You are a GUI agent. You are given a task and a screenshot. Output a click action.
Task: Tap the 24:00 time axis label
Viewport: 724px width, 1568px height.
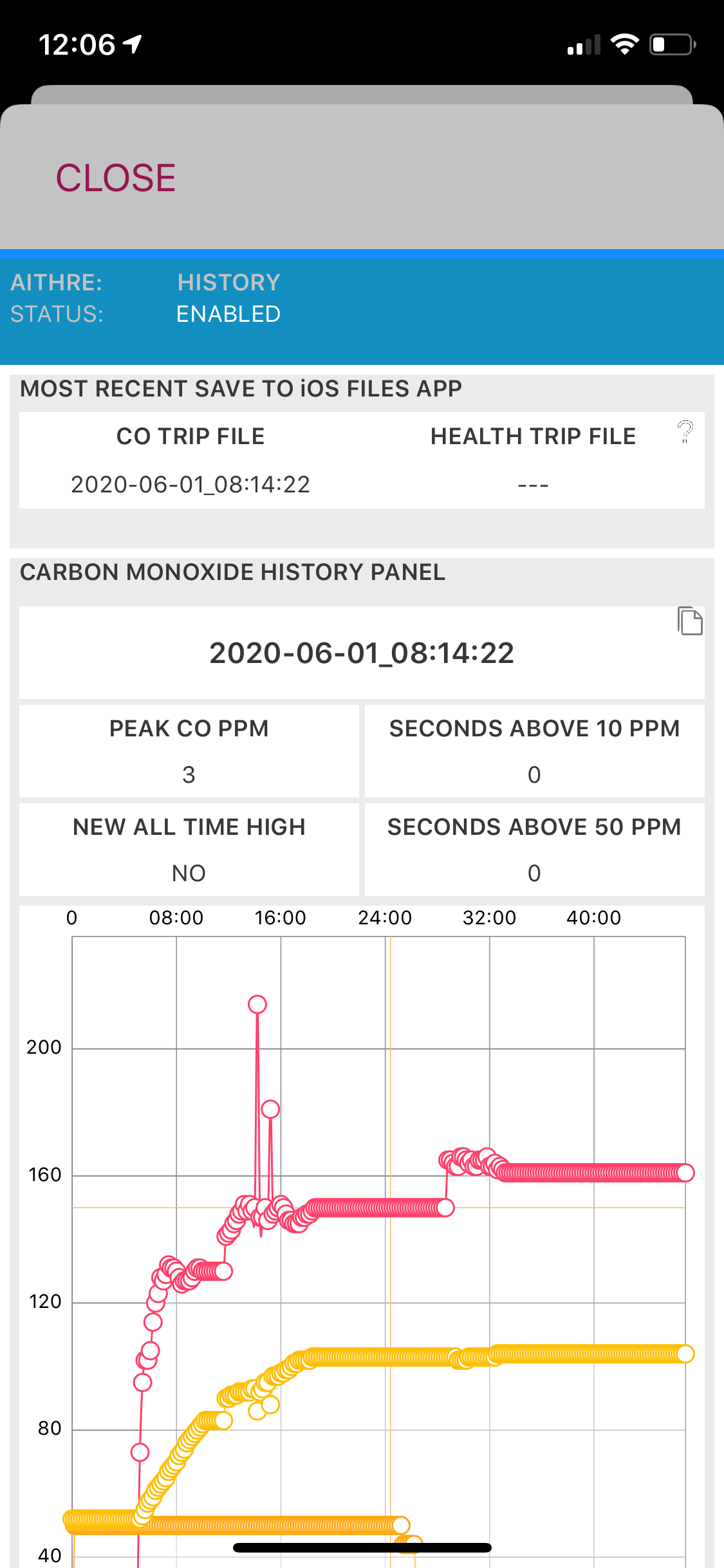tap(385, 918)
